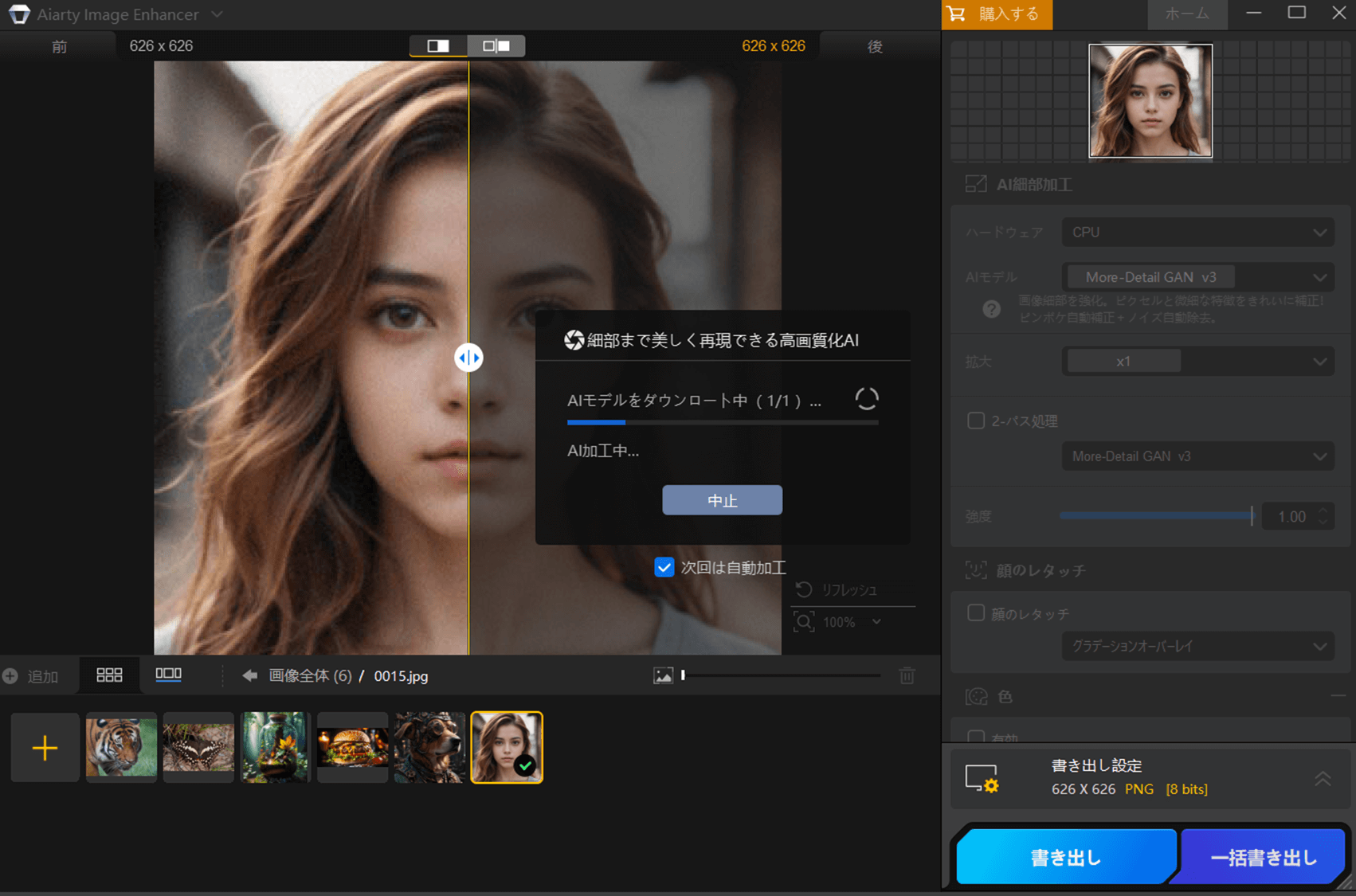Select filmstrip list view icon
Viewport: 1356px width, 896px height.
point(168,675)
